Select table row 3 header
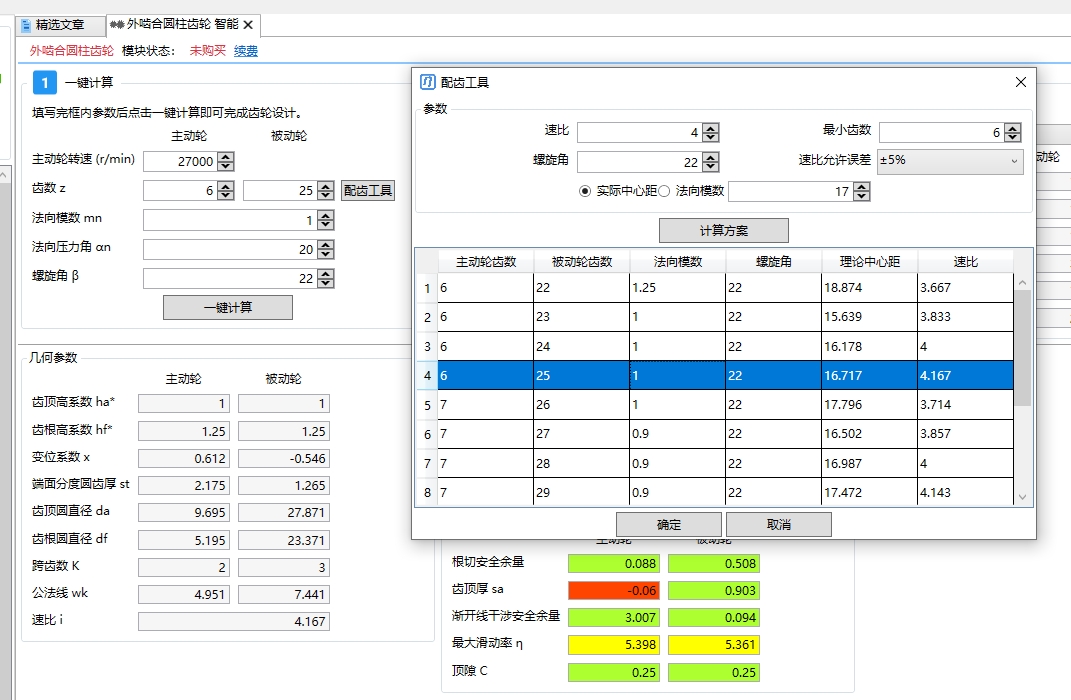 (x=427, y=347)
